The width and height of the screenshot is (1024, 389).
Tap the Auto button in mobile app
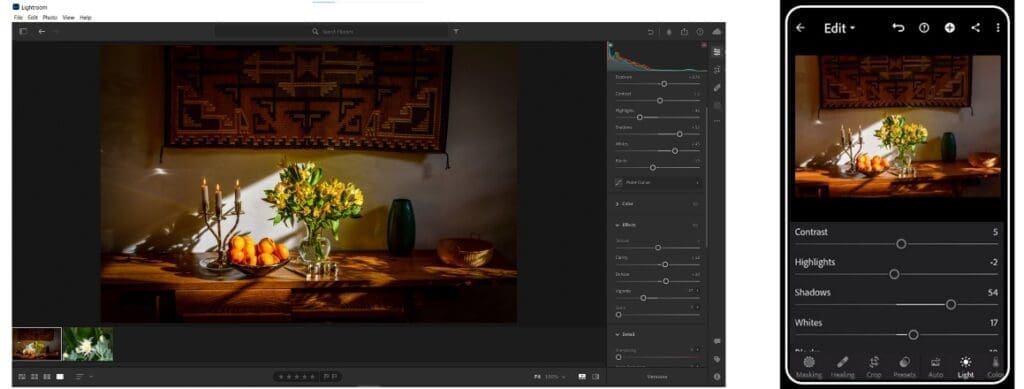935,367
